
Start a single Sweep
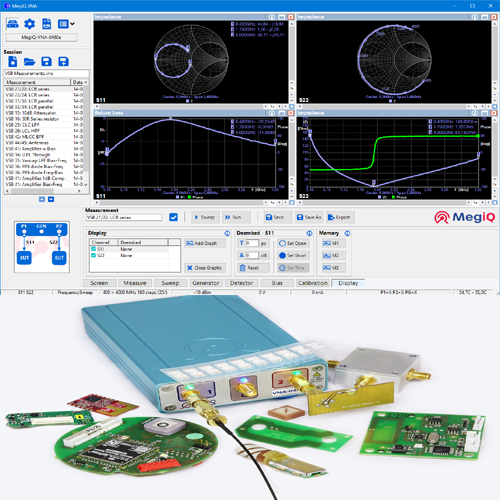[204, 217]
